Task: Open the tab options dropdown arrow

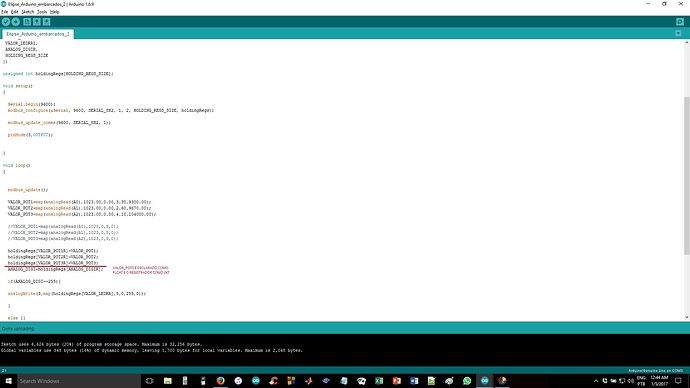Action: click(678, 33)
